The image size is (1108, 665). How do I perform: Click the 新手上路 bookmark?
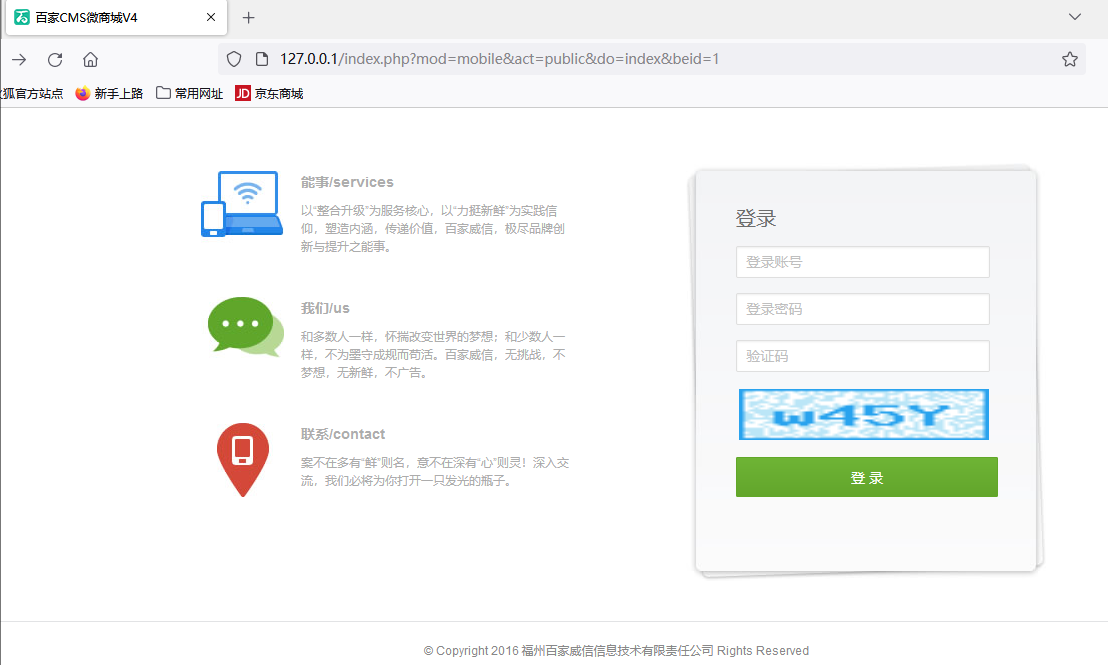coord(108,93)
